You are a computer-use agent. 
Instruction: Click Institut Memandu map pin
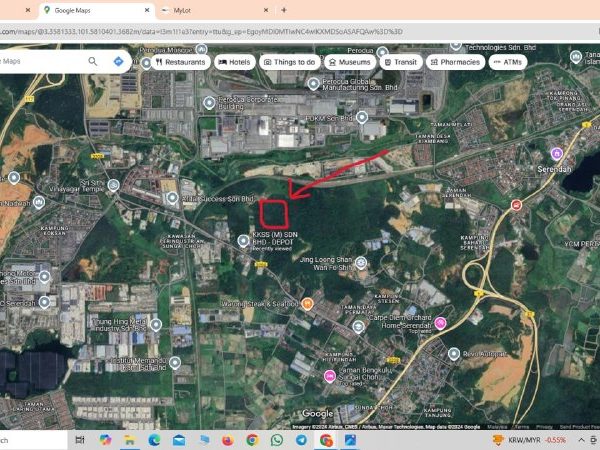pyautogui.click(x=175, y=363)
